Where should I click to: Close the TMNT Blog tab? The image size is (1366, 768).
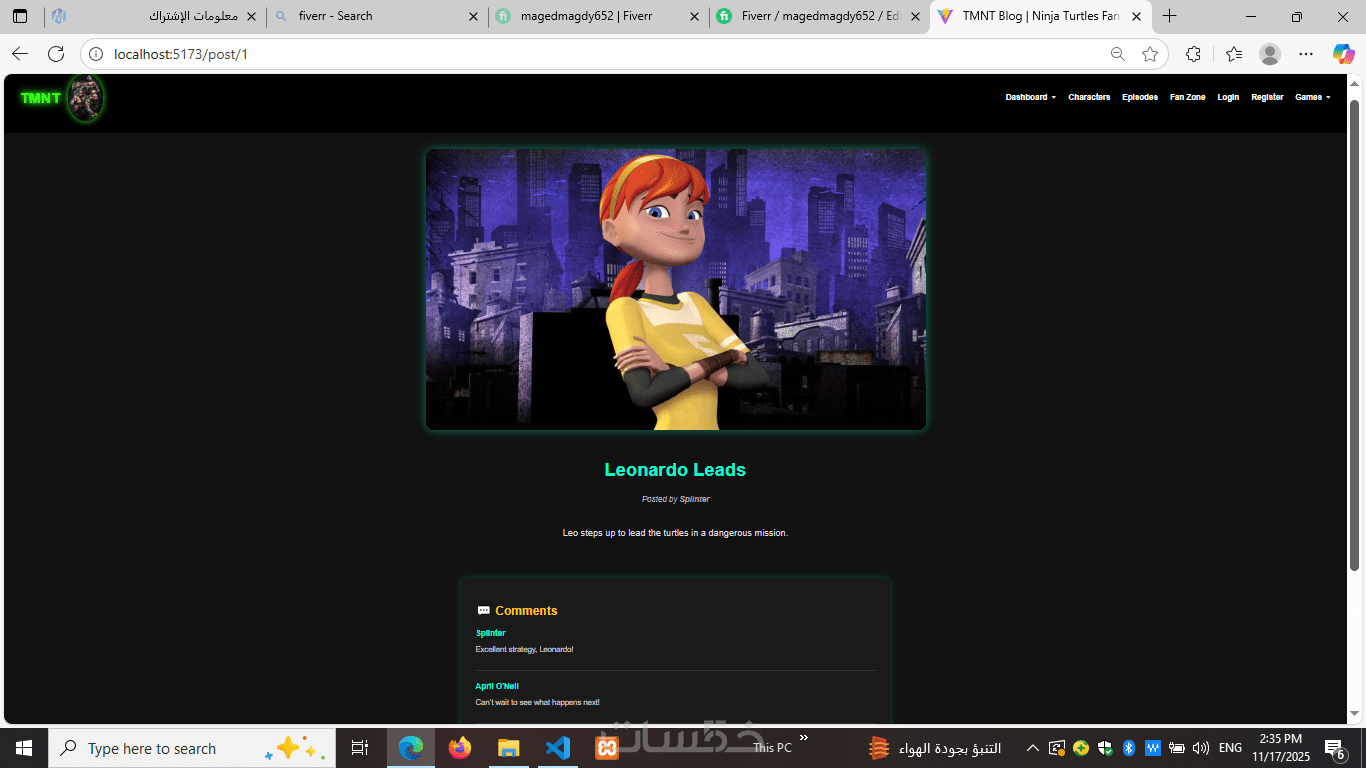click(x=1136, y=16)
